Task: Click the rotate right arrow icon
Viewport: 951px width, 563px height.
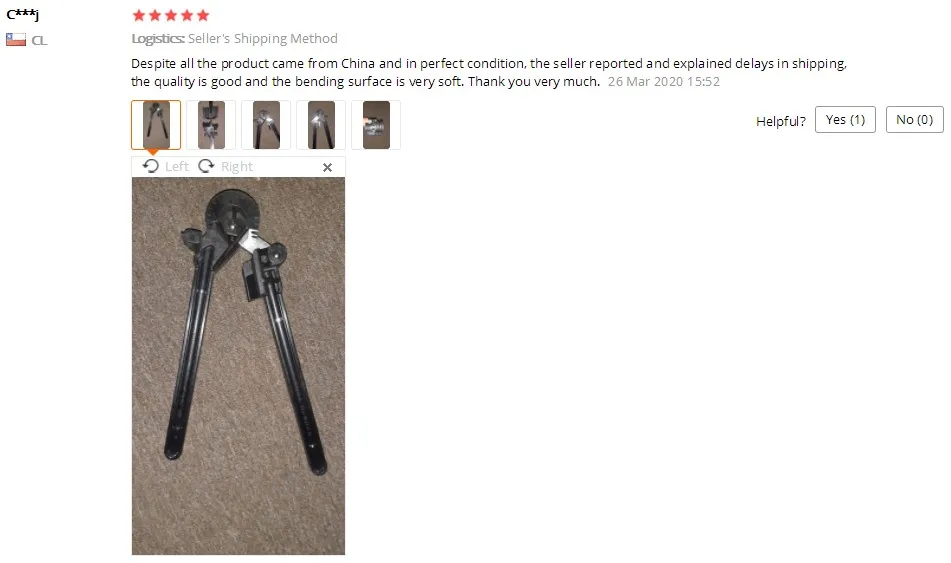Action: (x=206, y=166)
